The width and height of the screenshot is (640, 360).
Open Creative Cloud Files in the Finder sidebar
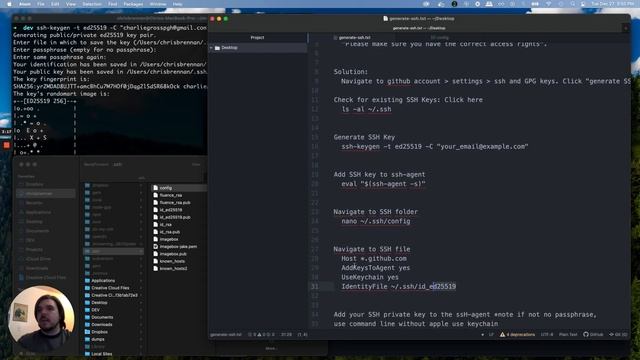(42, 278)
